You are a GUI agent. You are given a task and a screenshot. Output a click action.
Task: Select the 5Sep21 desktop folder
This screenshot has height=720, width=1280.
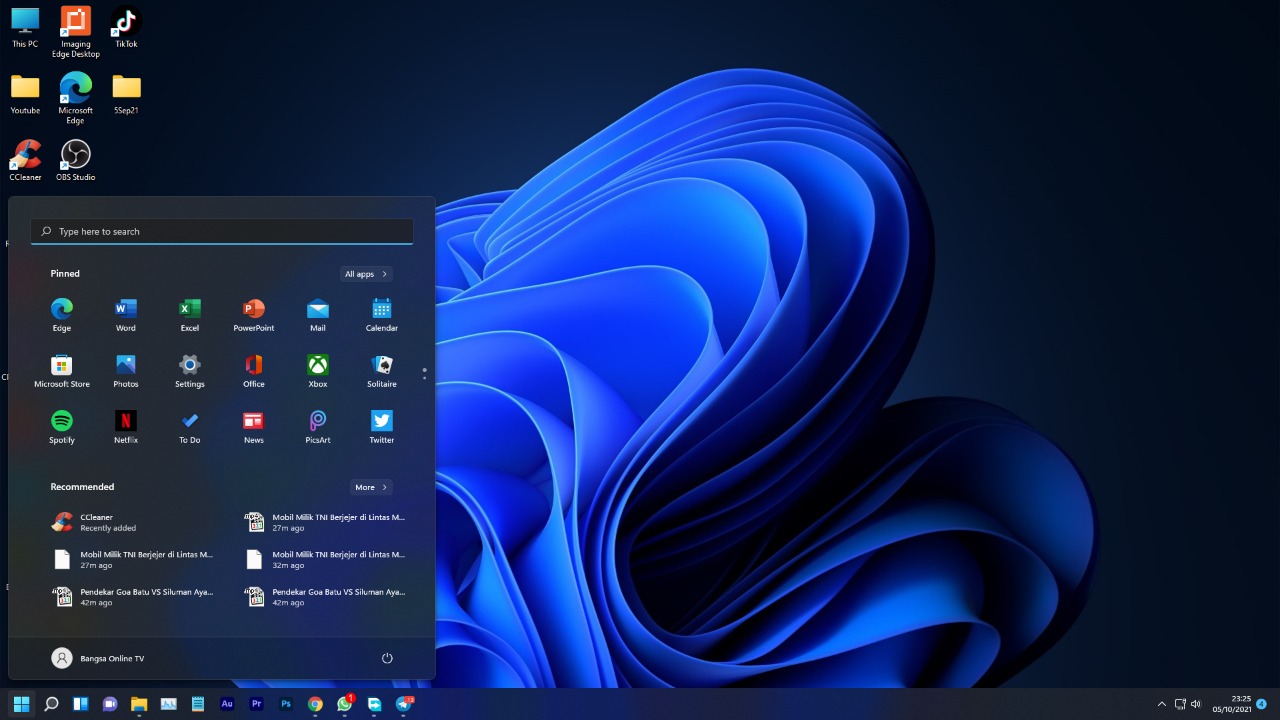pyautogui.click(x=126, y=94)
